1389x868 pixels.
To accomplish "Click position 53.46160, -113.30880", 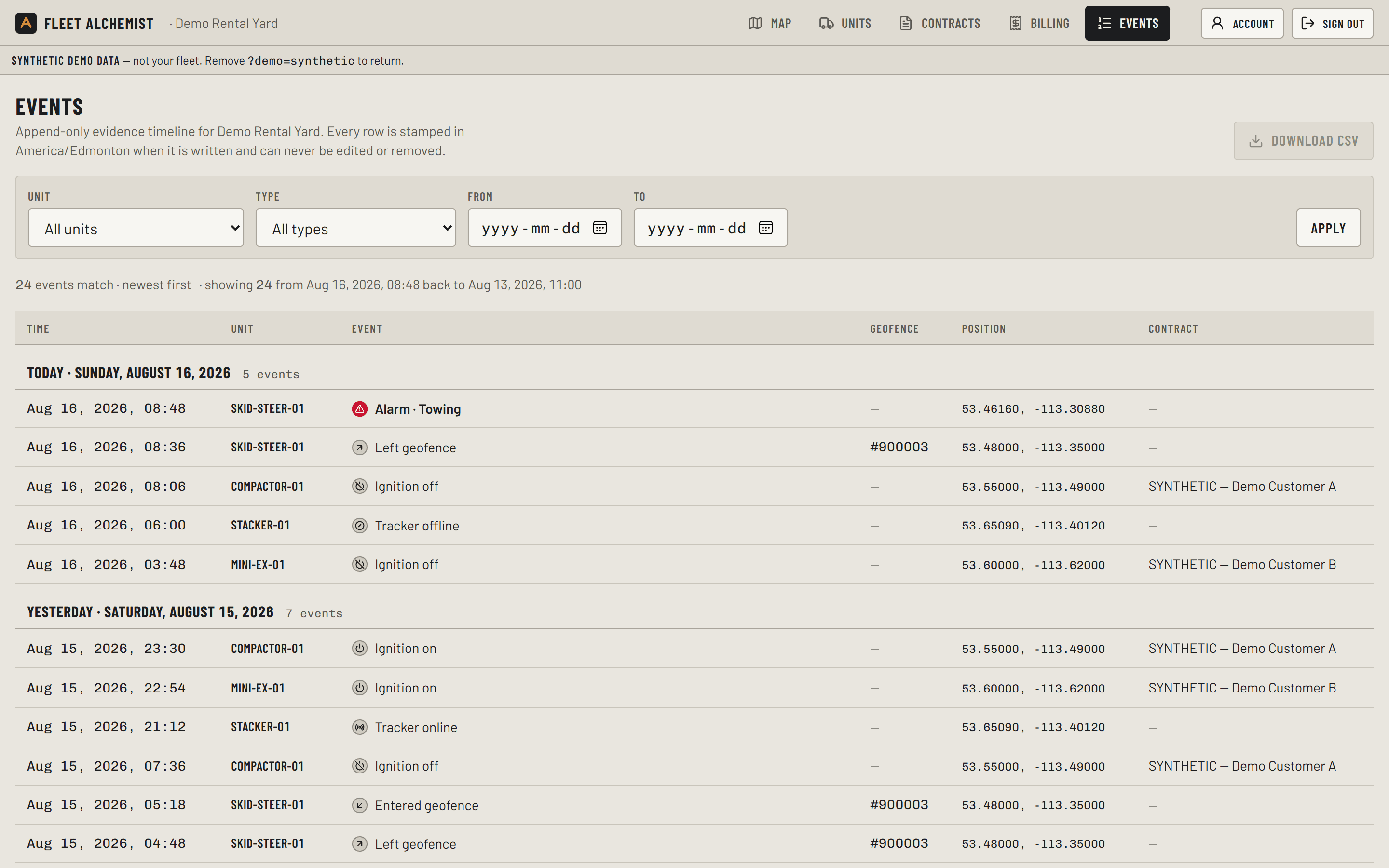I will click(1033, 409).
